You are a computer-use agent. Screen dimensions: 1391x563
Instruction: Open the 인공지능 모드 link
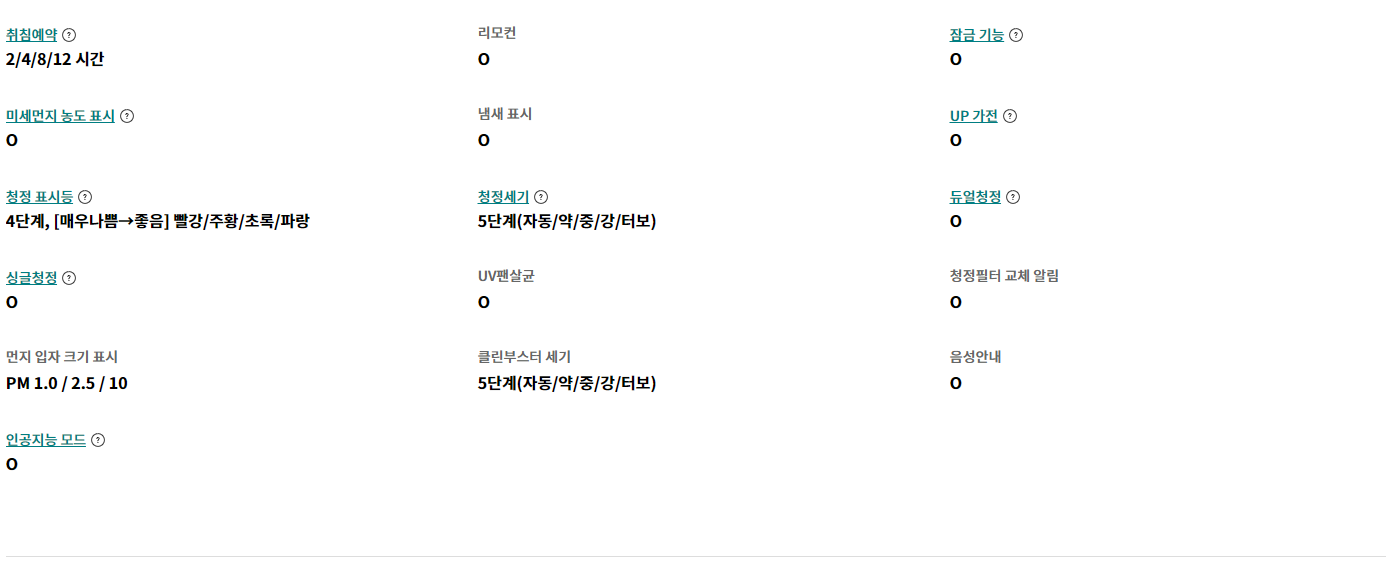point(45,440)
